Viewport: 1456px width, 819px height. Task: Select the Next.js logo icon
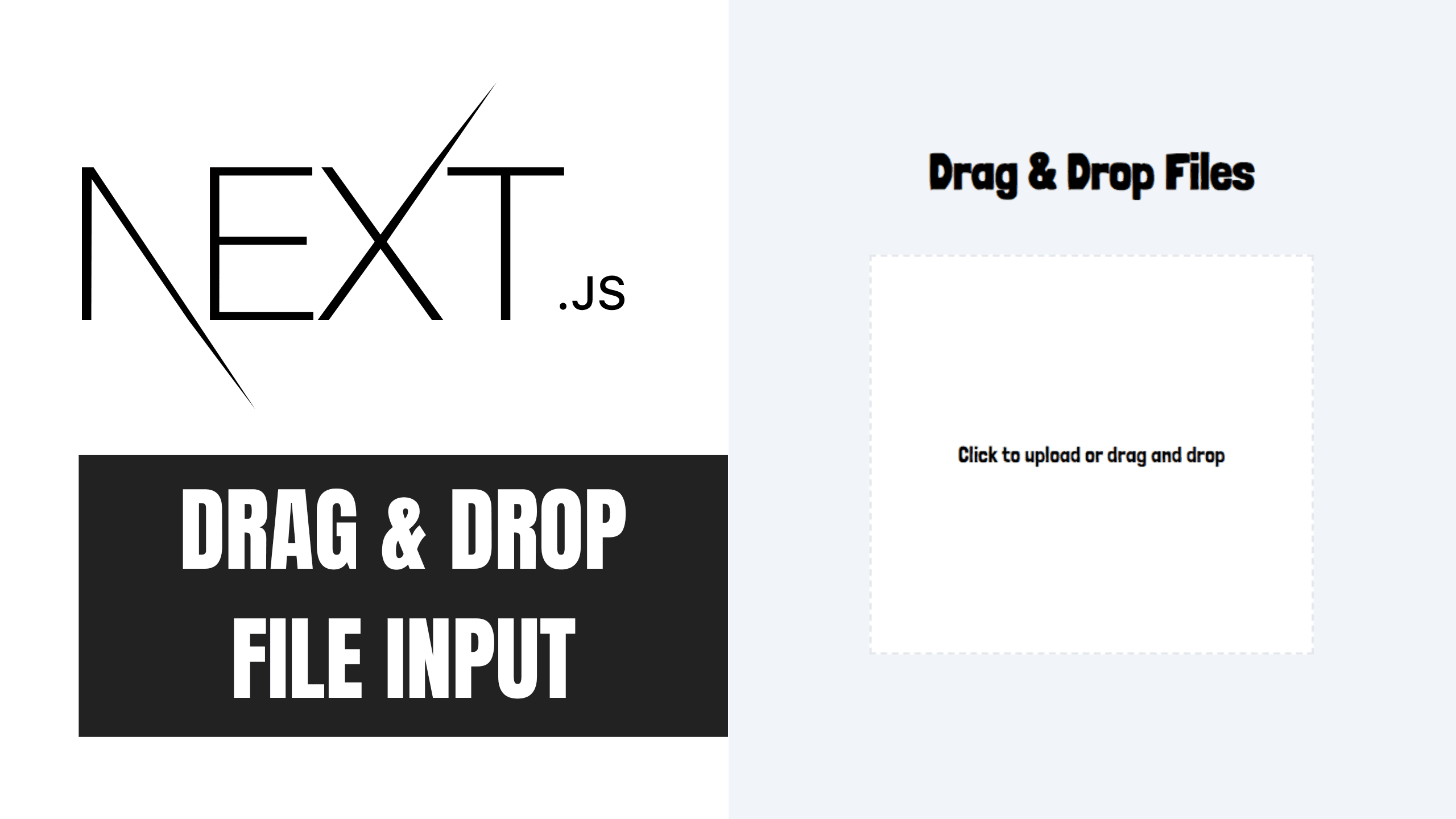[x=355, y=240]
